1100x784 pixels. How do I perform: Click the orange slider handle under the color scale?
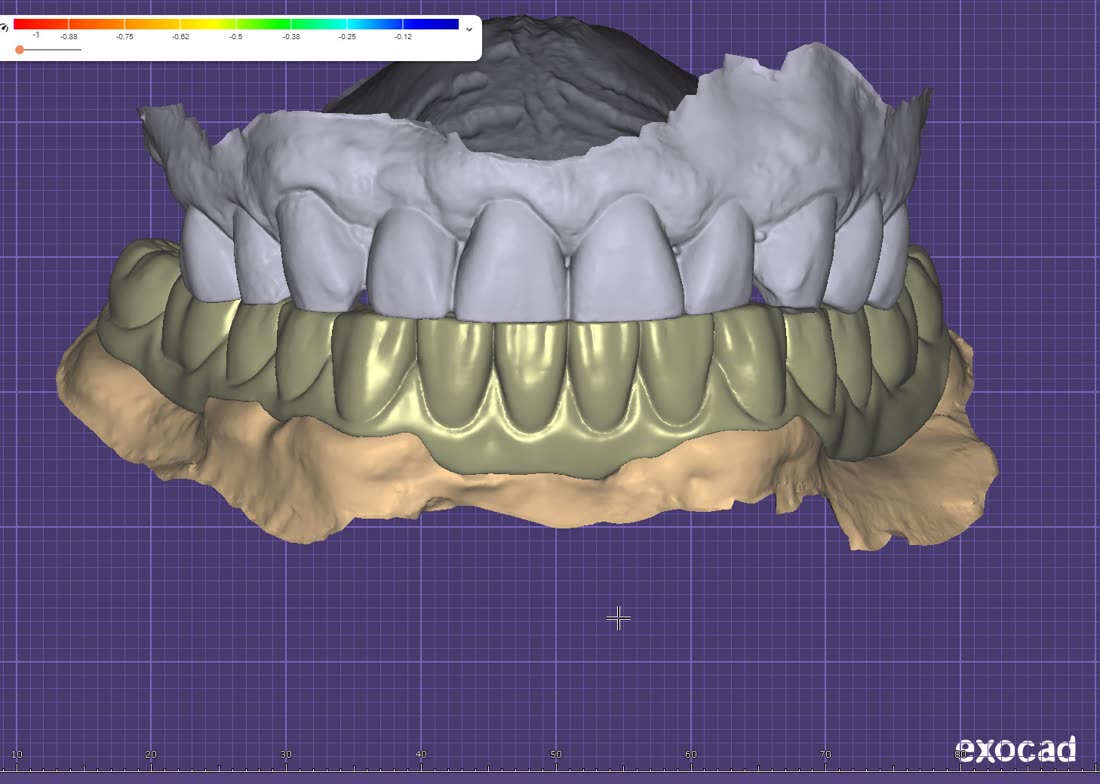click(20, 50)
